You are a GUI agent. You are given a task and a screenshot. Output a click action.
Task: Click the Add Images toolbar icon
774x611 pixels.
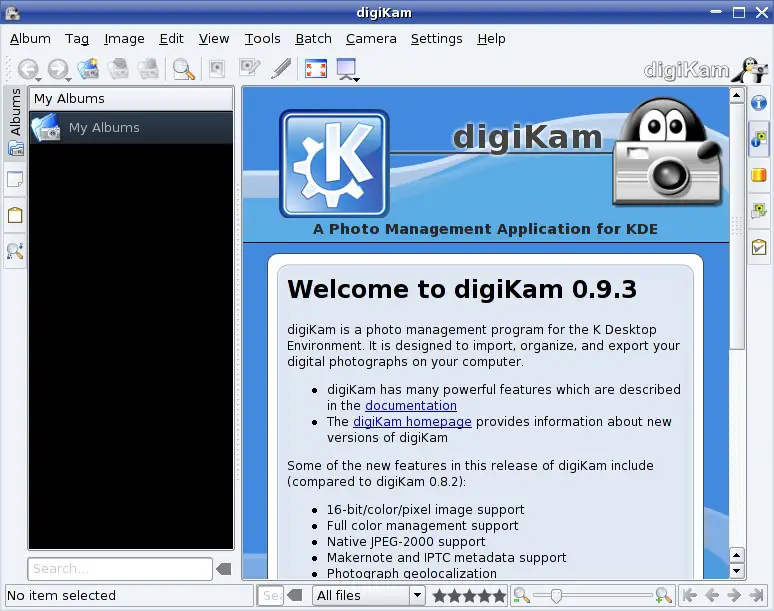click(x=118, y=69)
